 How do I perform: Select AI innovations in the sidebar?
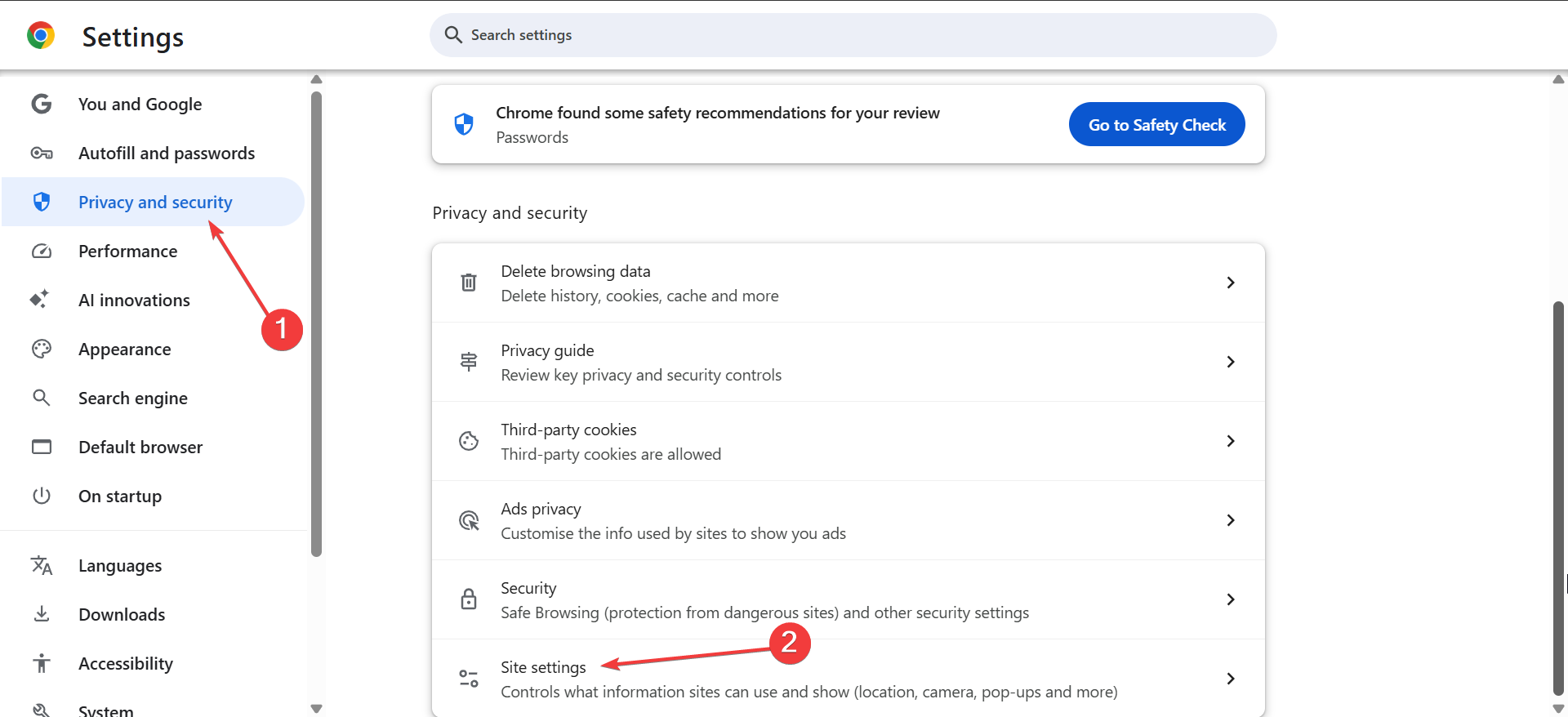pyautogui.click(x=134, y=301)
